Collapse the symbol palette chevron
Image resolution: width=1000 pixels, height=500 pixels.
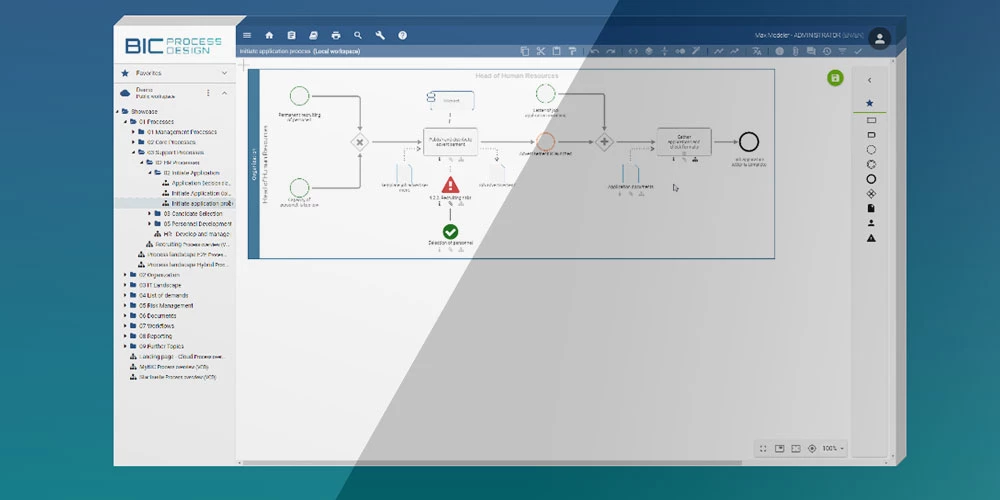point(869,80)
